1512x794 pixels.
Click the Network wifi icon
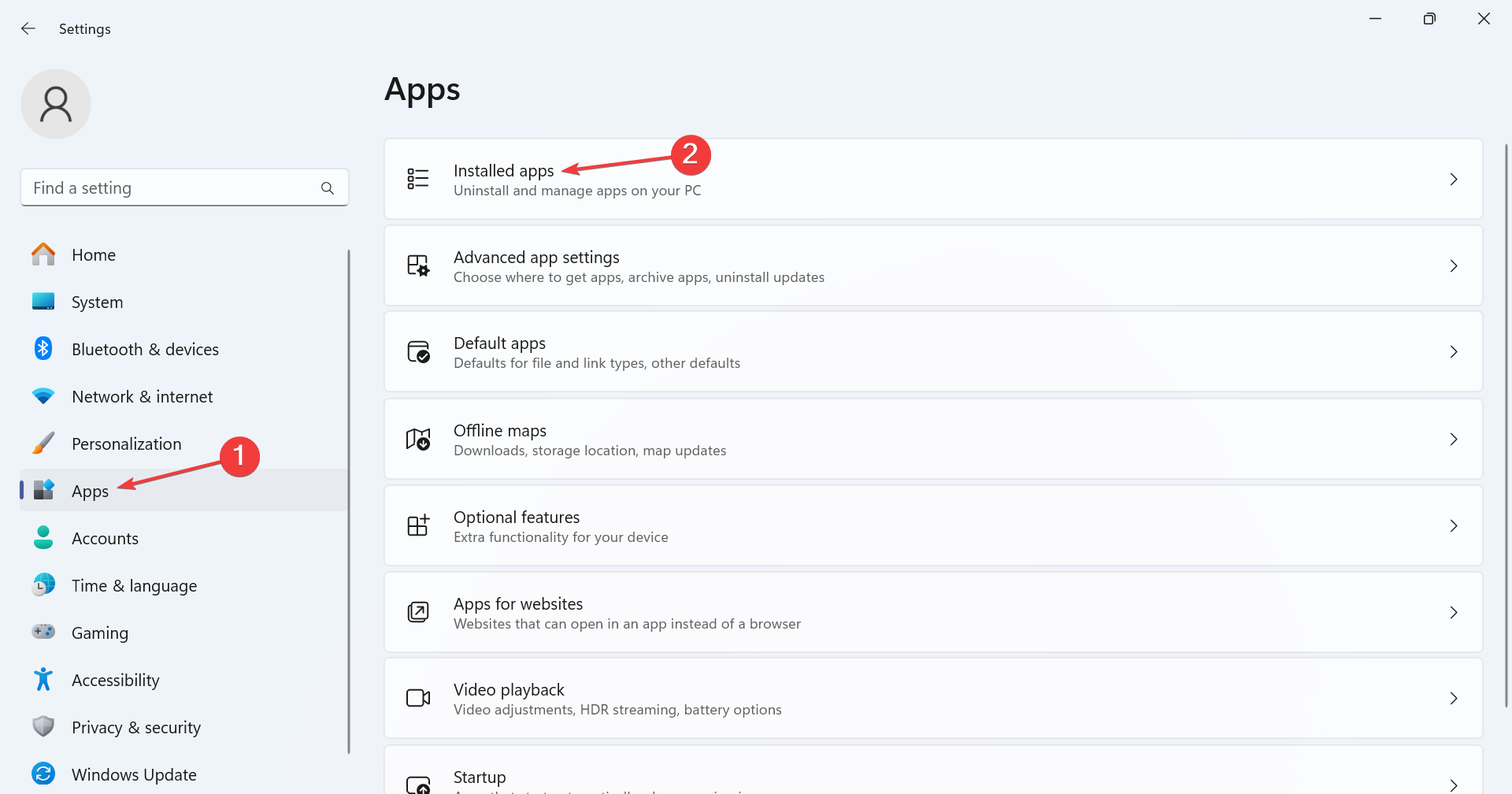[x=43, y=396]
